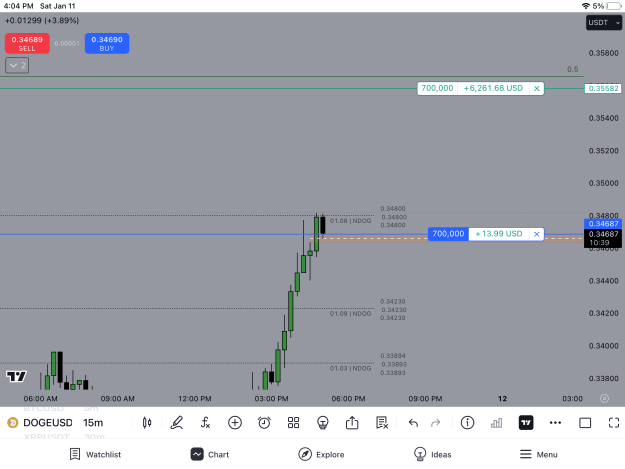Open the TradingView trading panel icon
The width and height of the screenshot is (625, 469).
526,423
